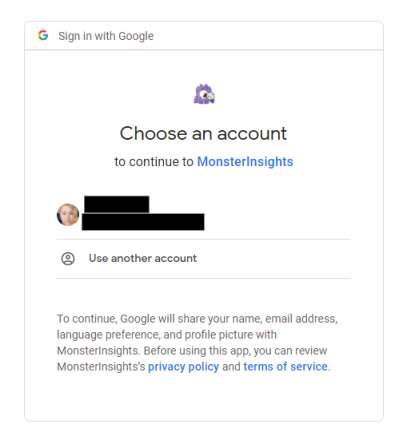Open the privacy policy link
Viewport: 399px width, 432px height.
[183, 367]
